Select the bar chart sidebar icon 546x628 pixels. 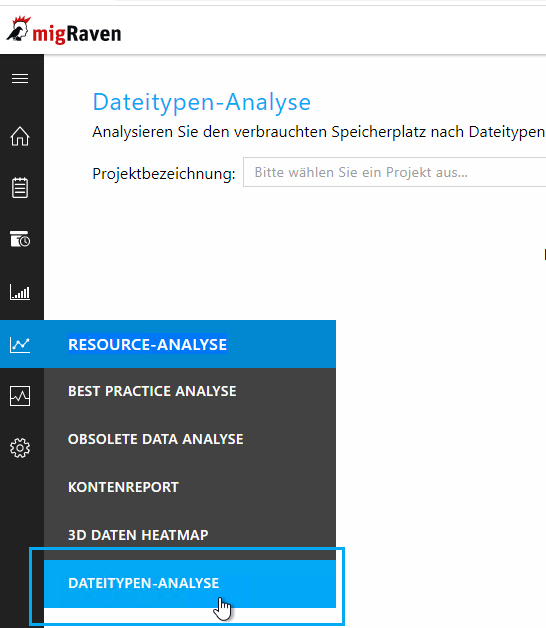pyautogui.click(x=20, y=292)
